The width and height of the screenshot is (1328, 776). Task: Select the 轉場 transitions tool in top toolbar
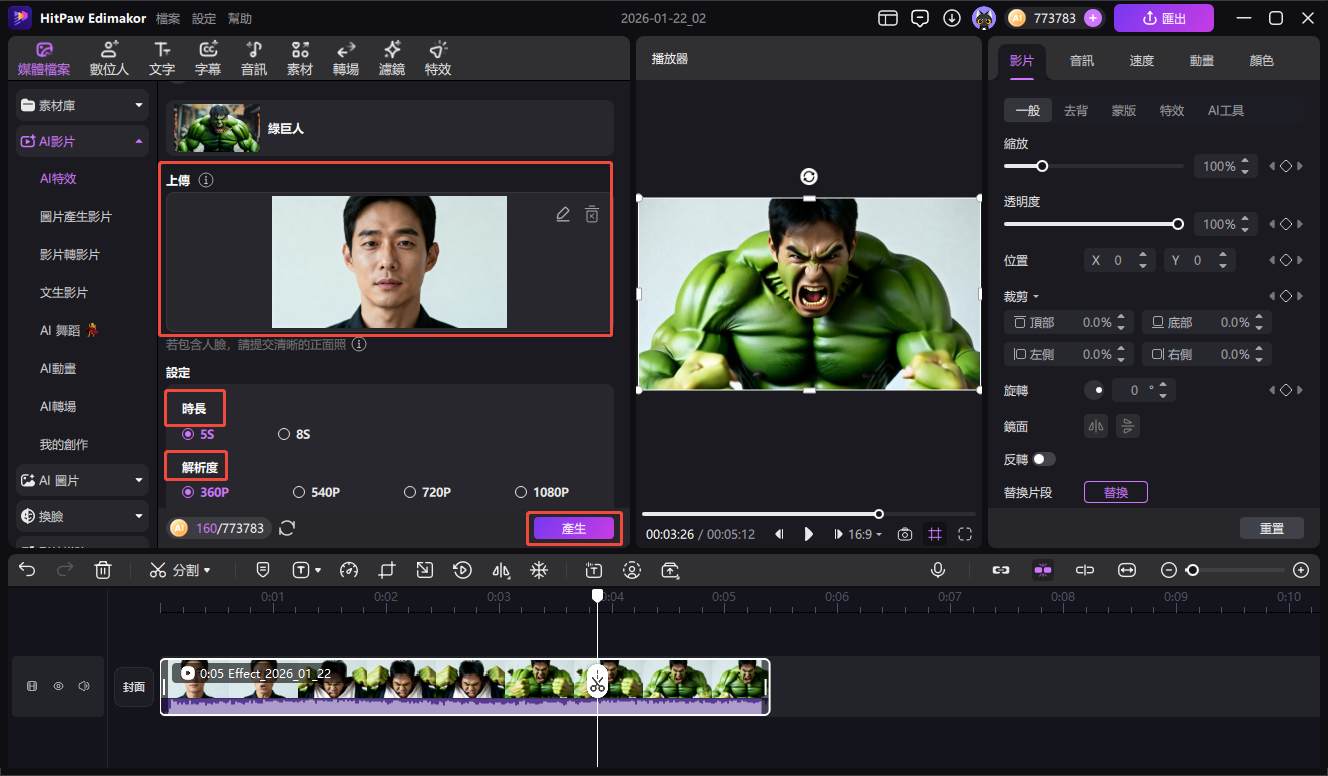tap(345, 57)
